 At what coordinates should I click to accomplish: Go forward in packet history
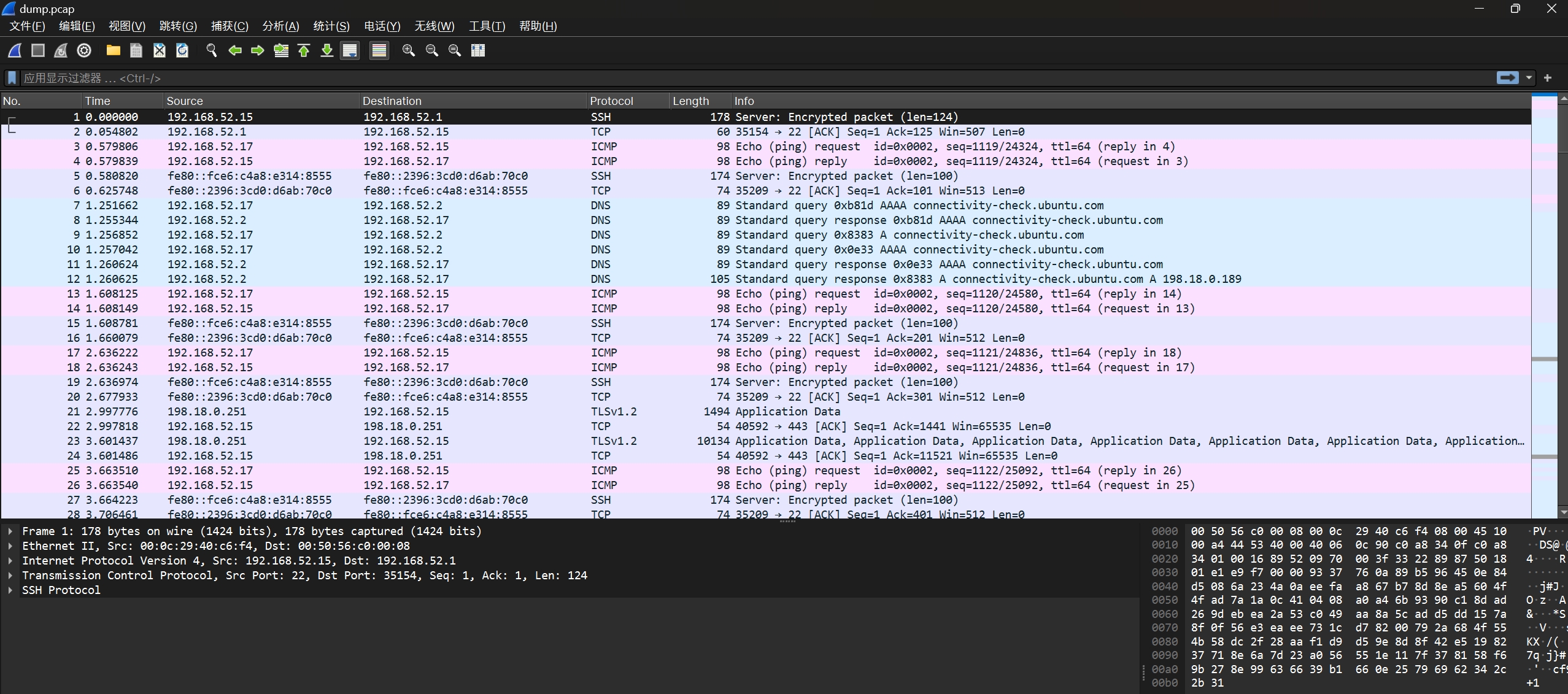click(258, 50)
